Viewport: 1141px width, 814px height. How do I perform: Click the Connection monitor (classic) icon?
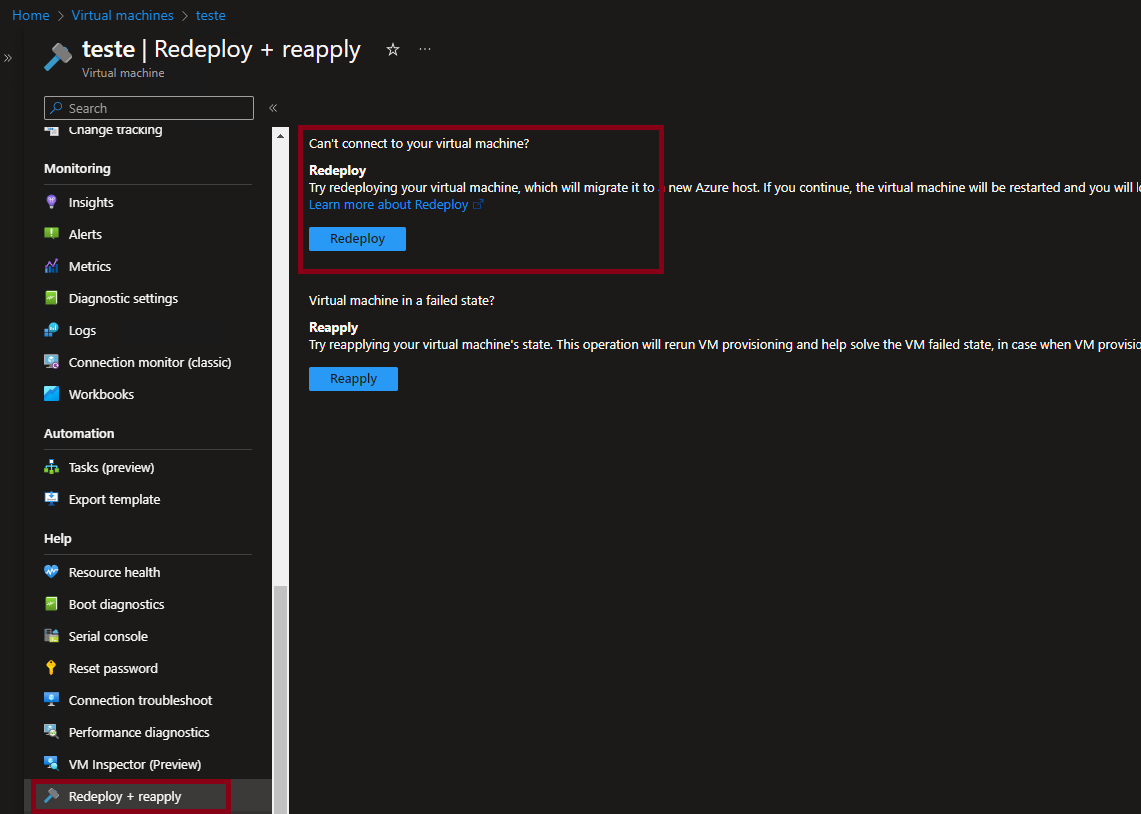pyautogui.click(x=51, y=362)
